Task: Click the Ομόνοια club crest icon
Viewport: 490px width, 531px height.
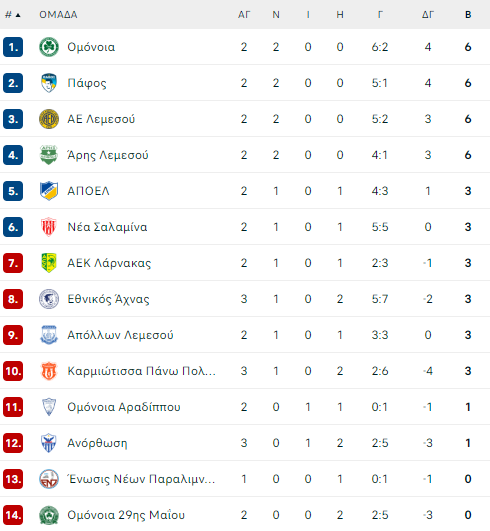Action: pyautogui.click(x=49, y=47)
